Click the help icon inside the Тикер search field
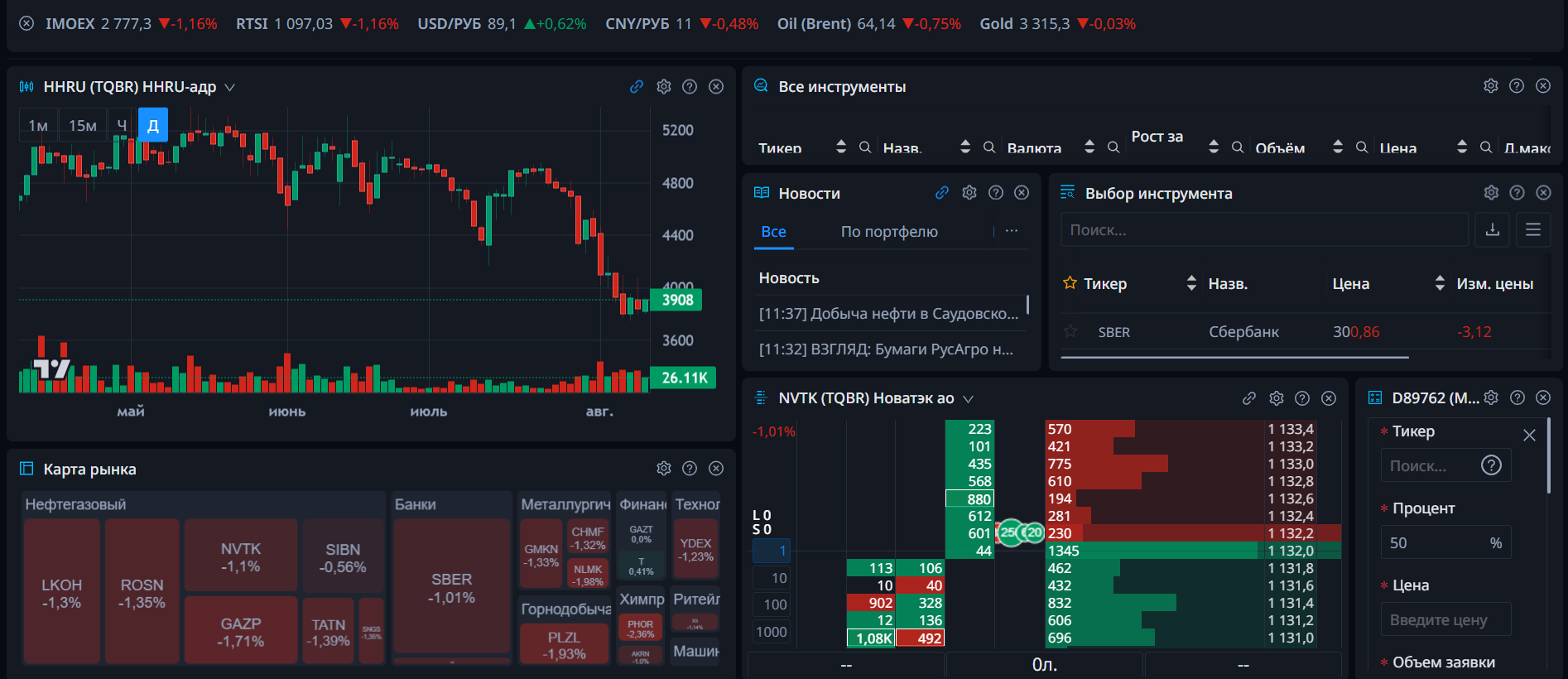Image resolution: width=1568 pixels, height=679 pixels. tap(1491, 465)
